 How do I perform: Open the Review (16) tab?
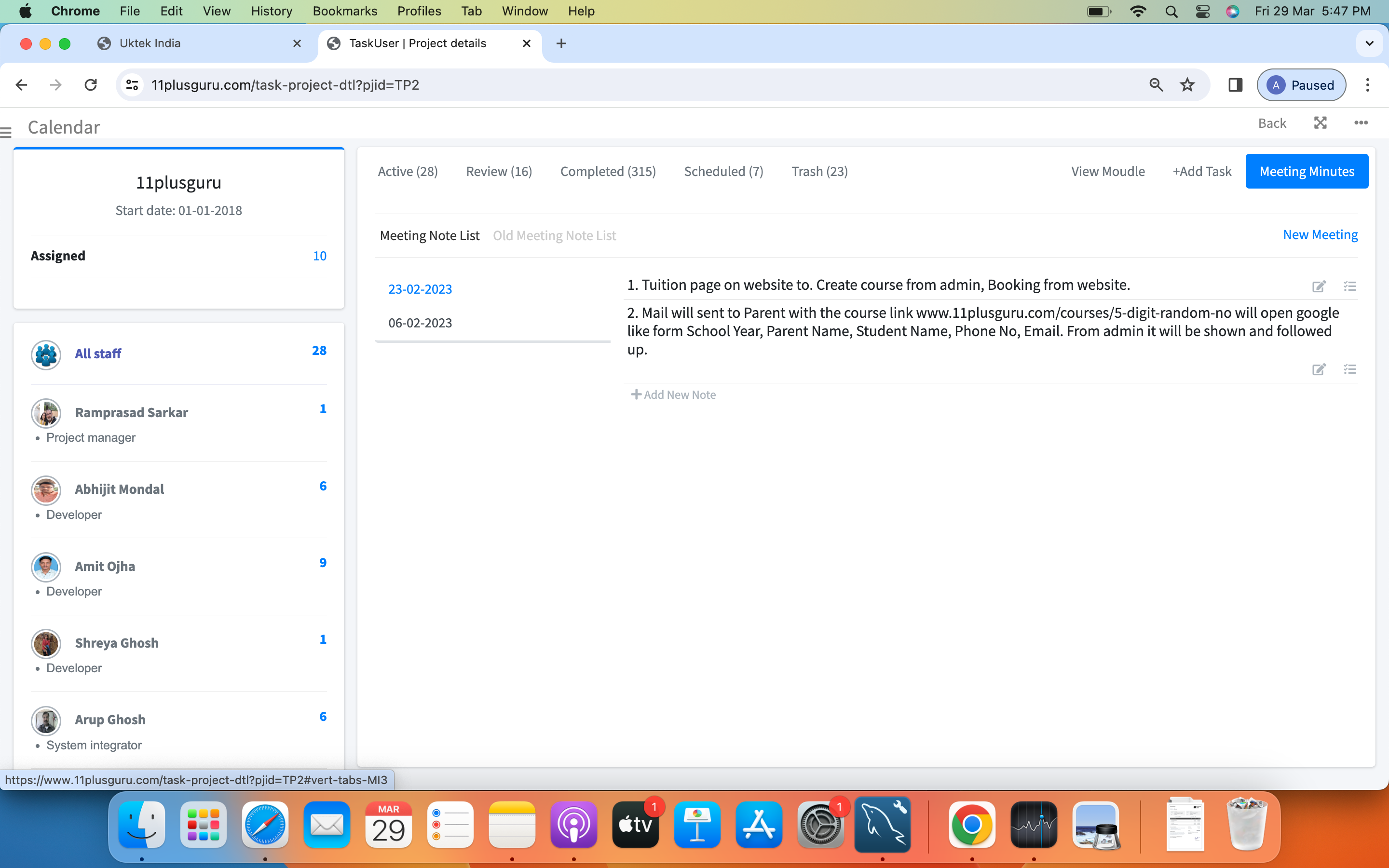pyautogui.click(x=498, y=171)
